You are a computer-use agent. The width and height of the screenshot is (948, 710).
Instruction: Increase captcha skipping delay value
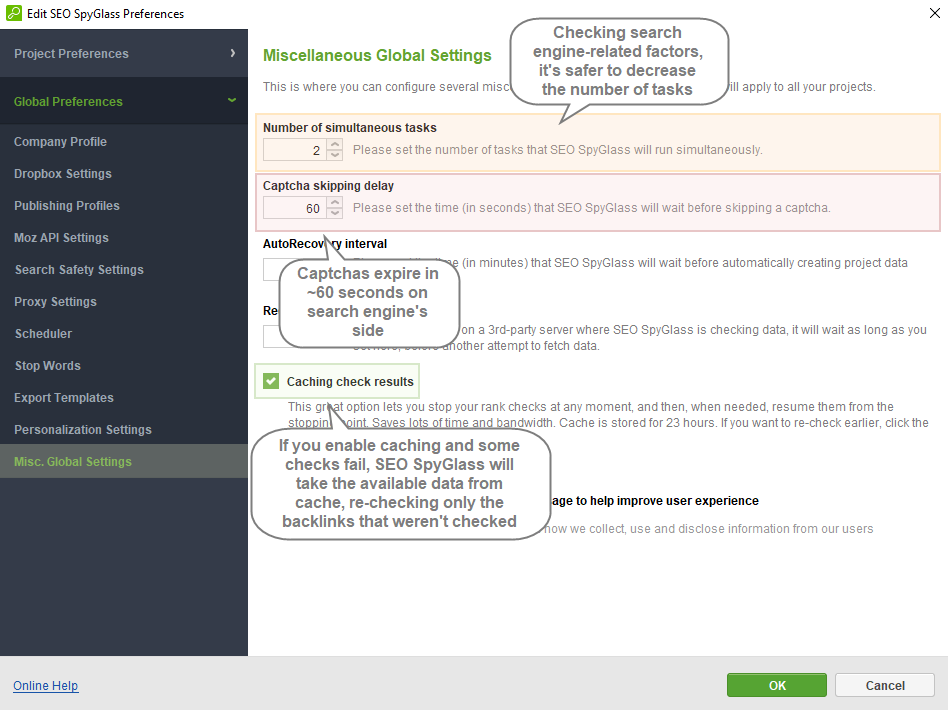pyautogui.click(x=335, y=203)
